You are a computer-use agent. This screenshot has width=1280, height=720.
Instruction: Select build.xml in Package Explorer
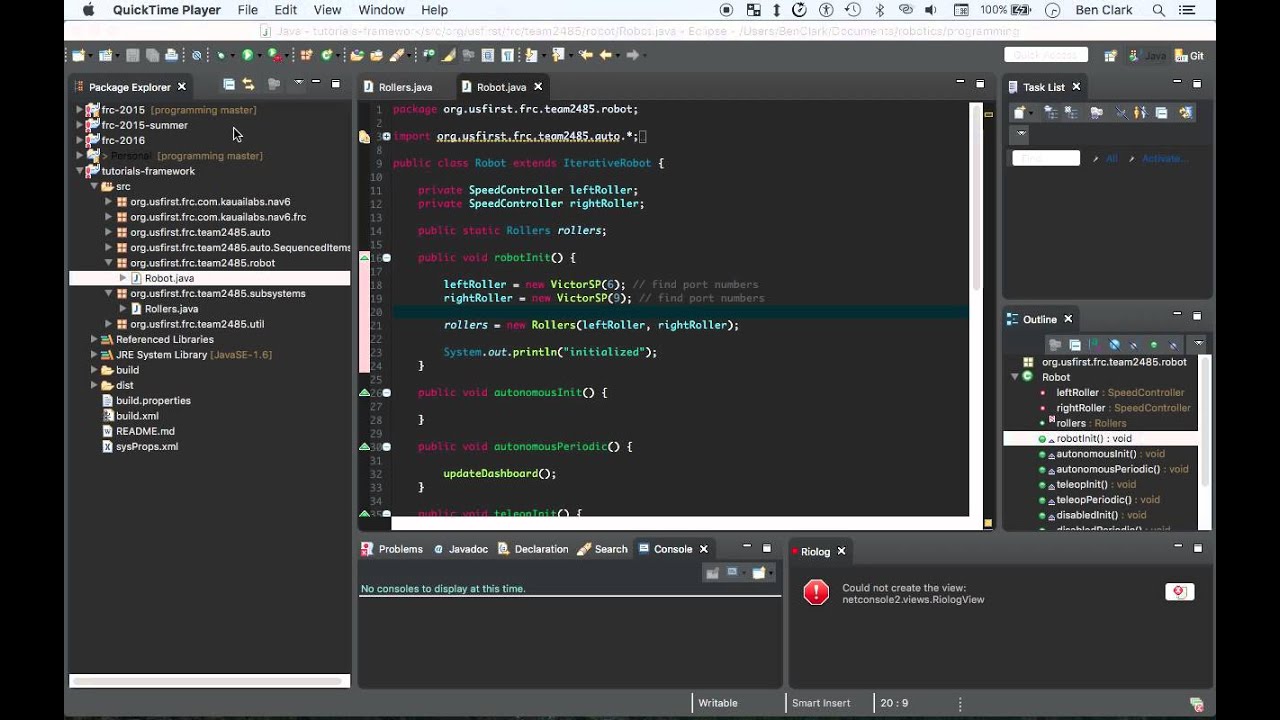pos(137,416)
